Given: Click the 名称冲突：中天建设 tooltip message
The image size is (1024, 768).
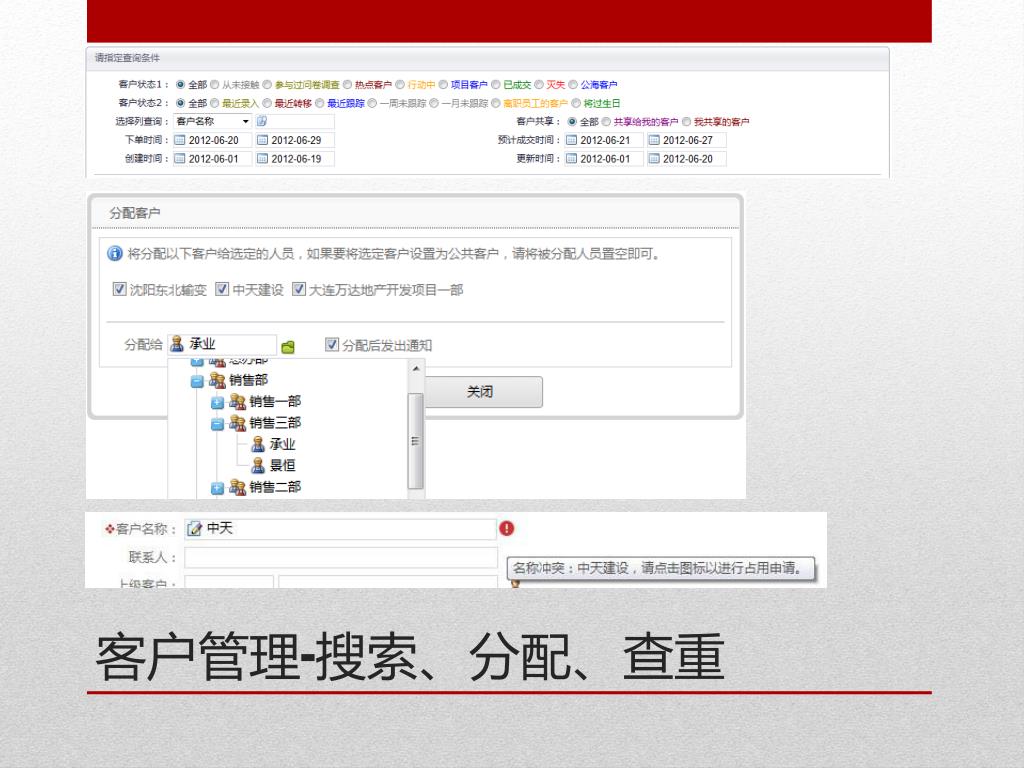Looking at the screenshot, I should point(662,568).
